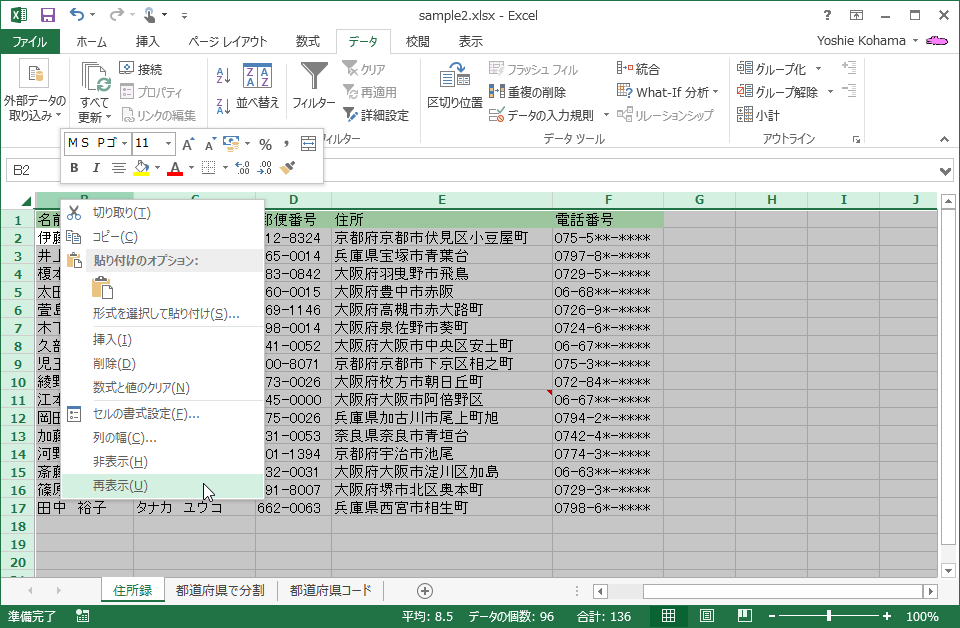Click 統合 consolidate icon
Screen dimensions: 960x628
[x=639, y=69]
